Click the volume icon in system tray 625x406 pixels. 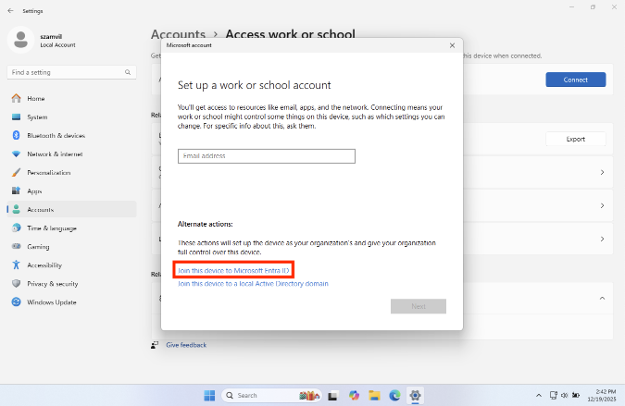pyautogui.click(x=564, y=395)
